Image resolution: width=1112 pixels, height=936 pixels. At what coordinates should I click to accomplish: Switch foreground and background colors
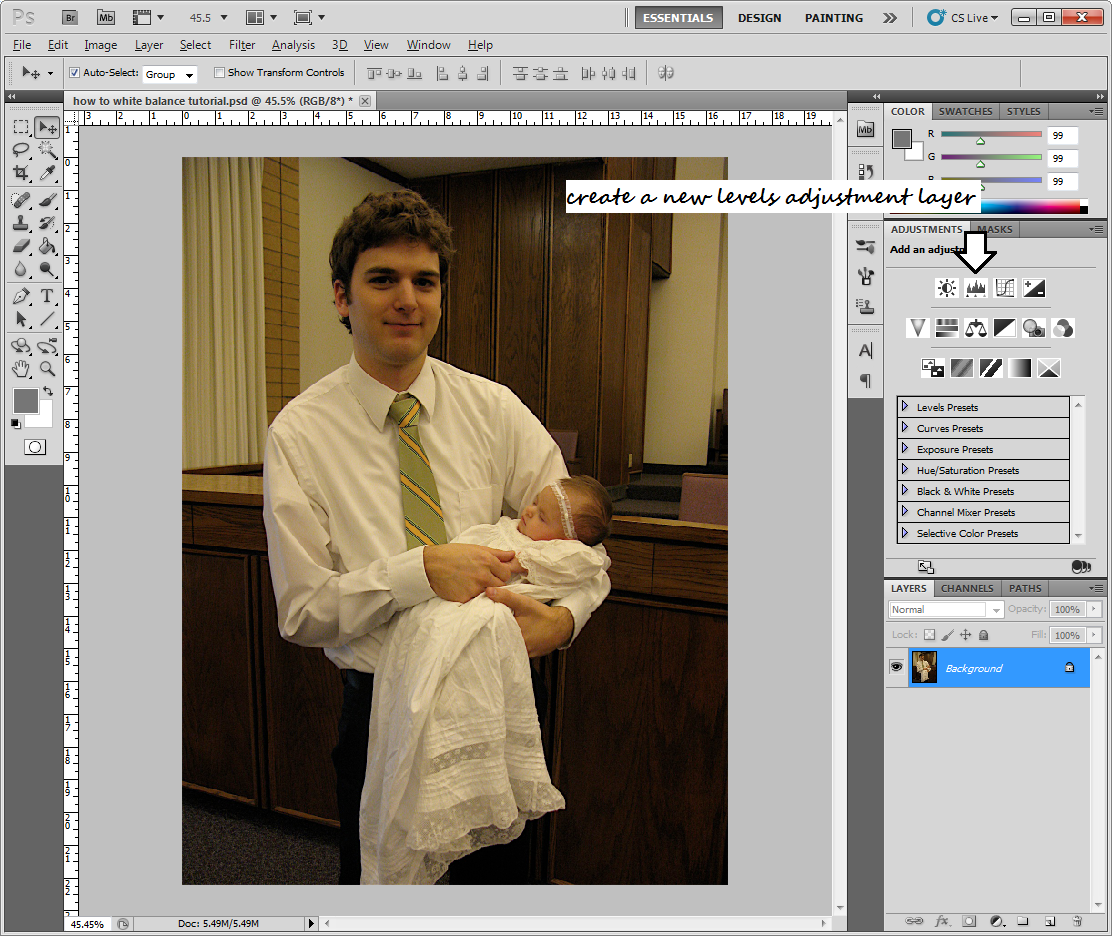[48, 391]
